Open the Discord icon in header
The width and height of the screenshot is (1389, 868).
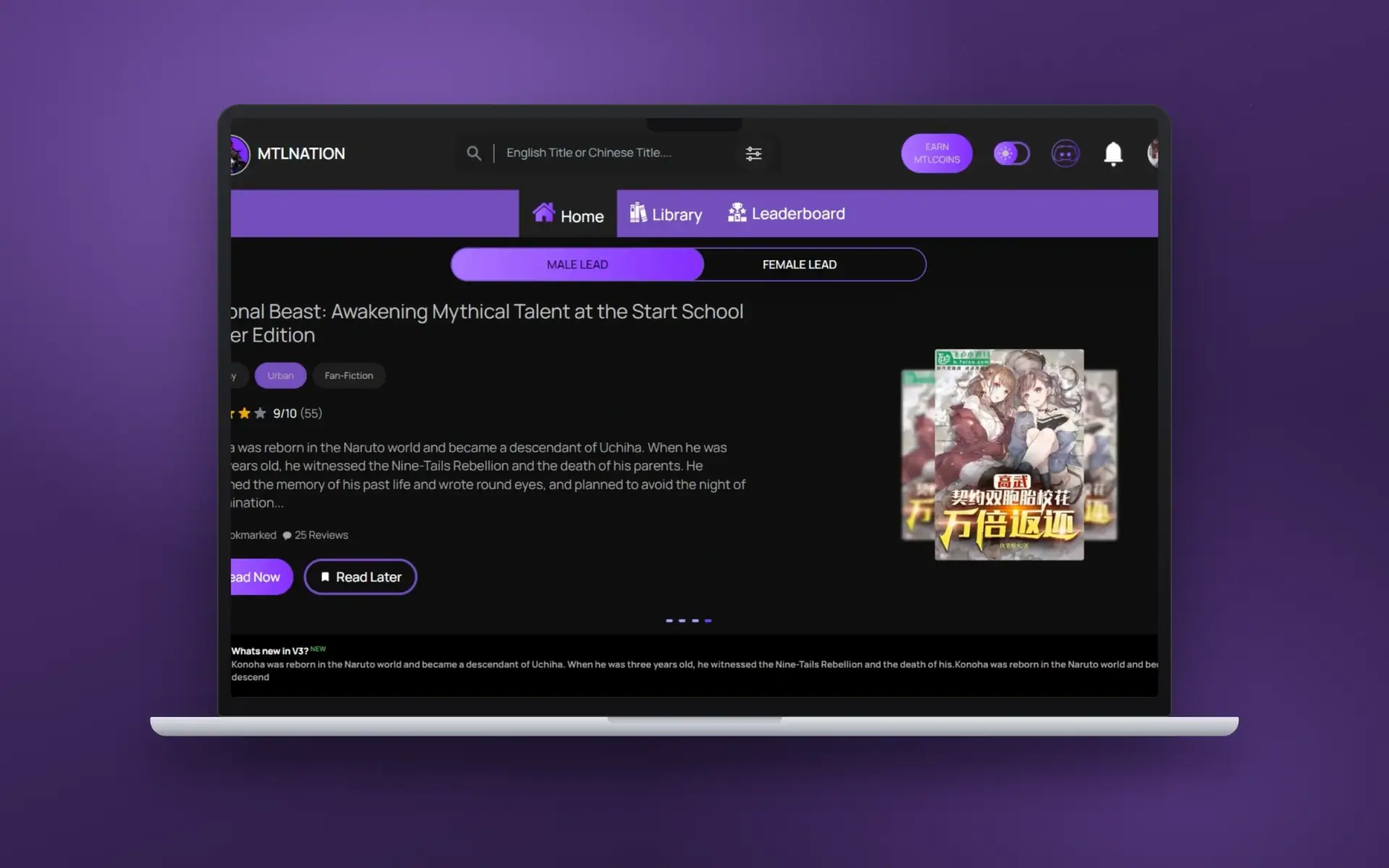click(1065, 153)
